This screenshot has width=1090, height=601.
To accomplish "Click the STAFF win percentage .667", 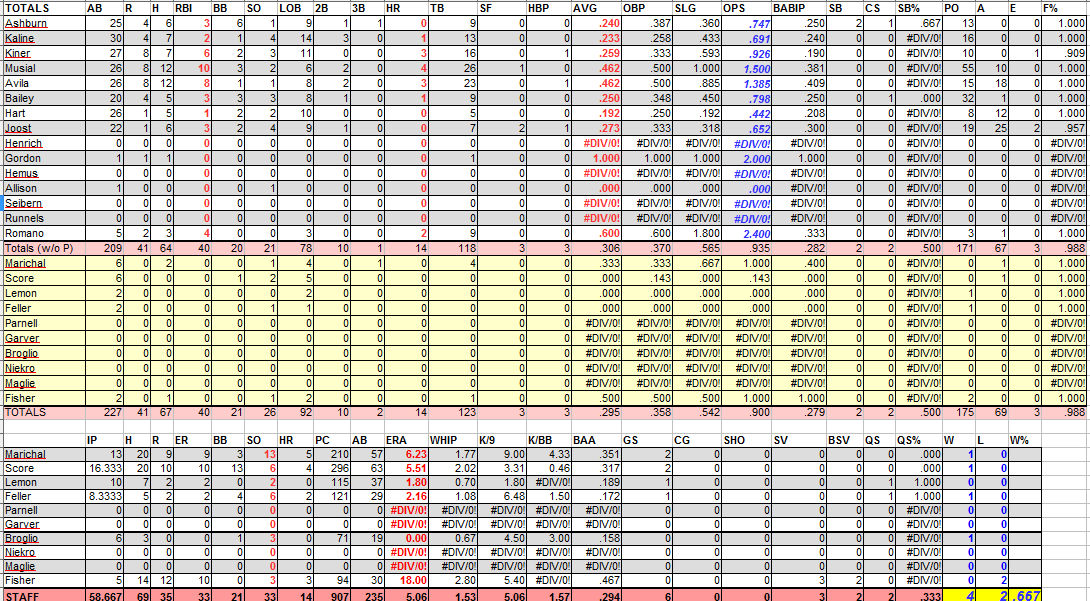I will click(x=1024, y=595).
